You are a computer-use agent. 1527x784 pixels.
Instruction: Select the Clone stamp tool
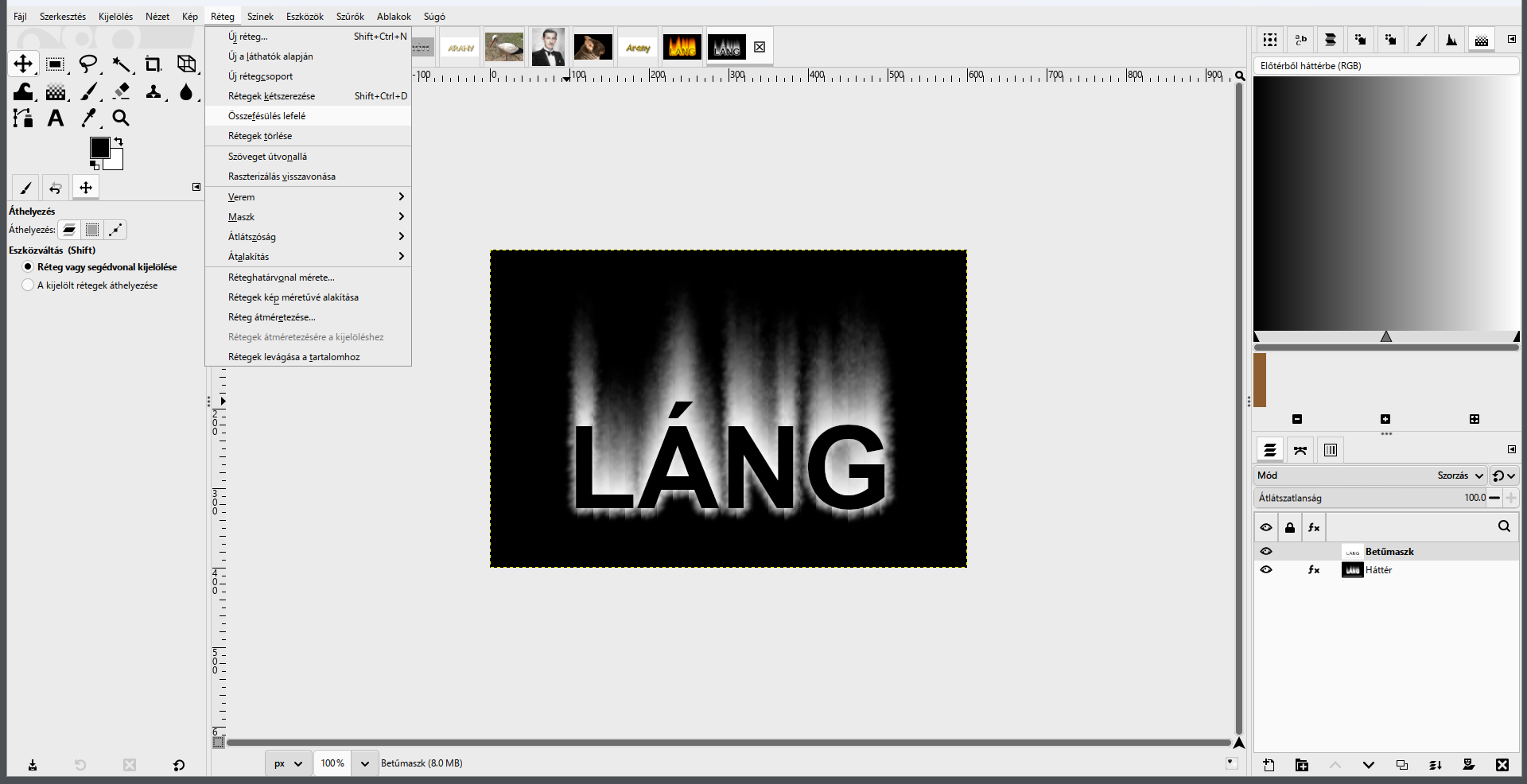[153, 91]
